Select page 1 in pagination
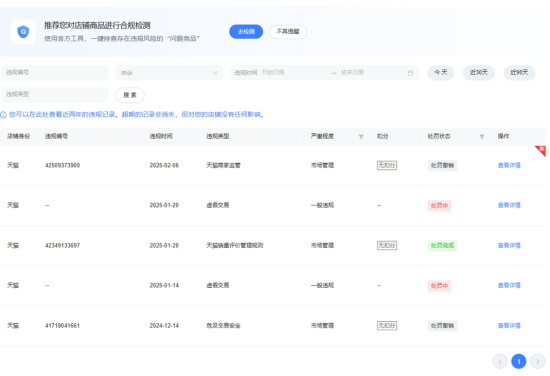 tap(518, 362)
